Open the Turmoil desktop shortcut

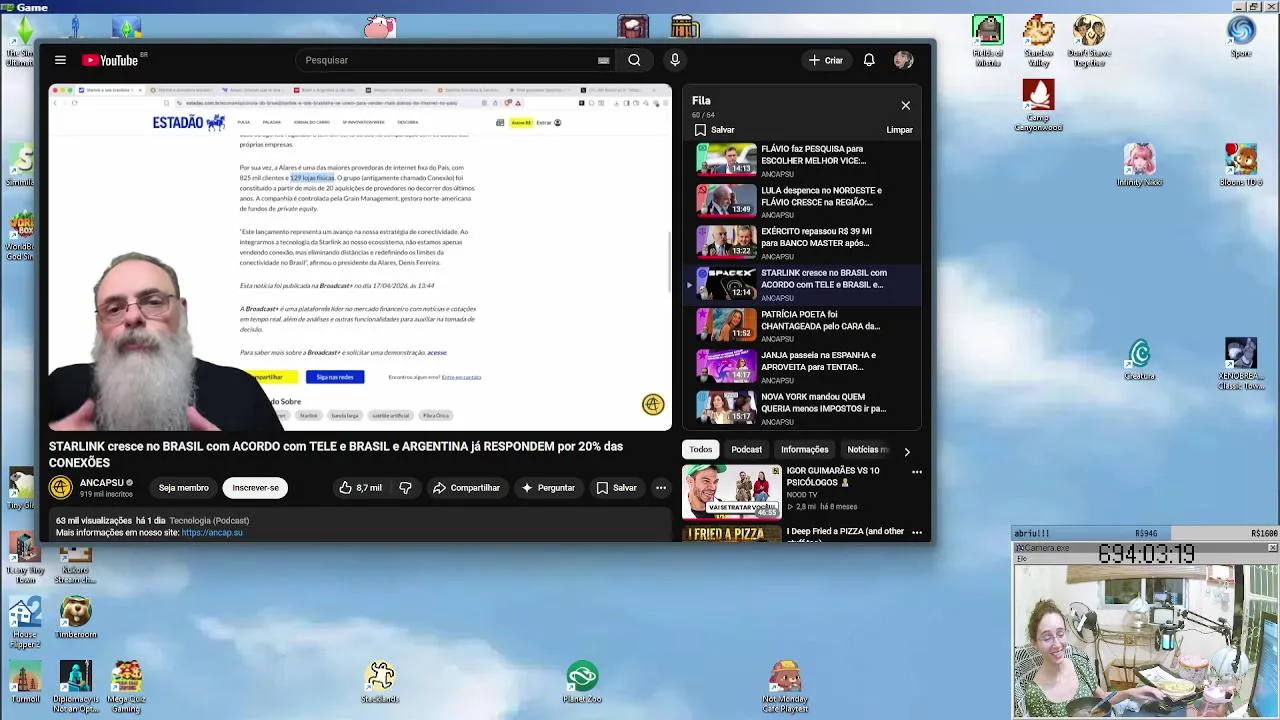25,681
